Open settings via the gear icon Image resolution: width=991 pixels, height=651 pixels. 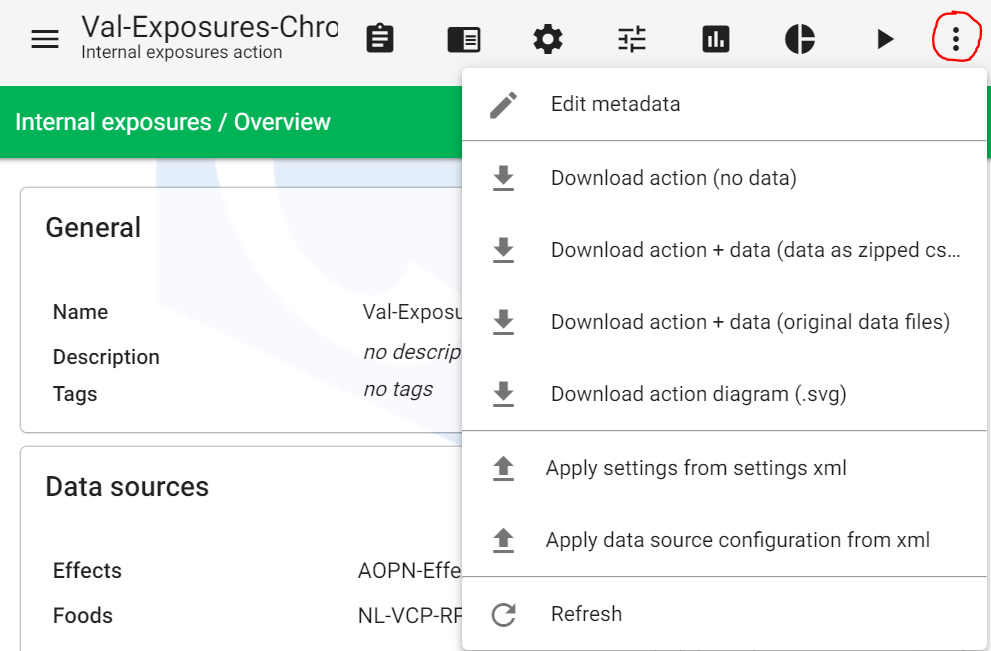[x=548, y=39]
